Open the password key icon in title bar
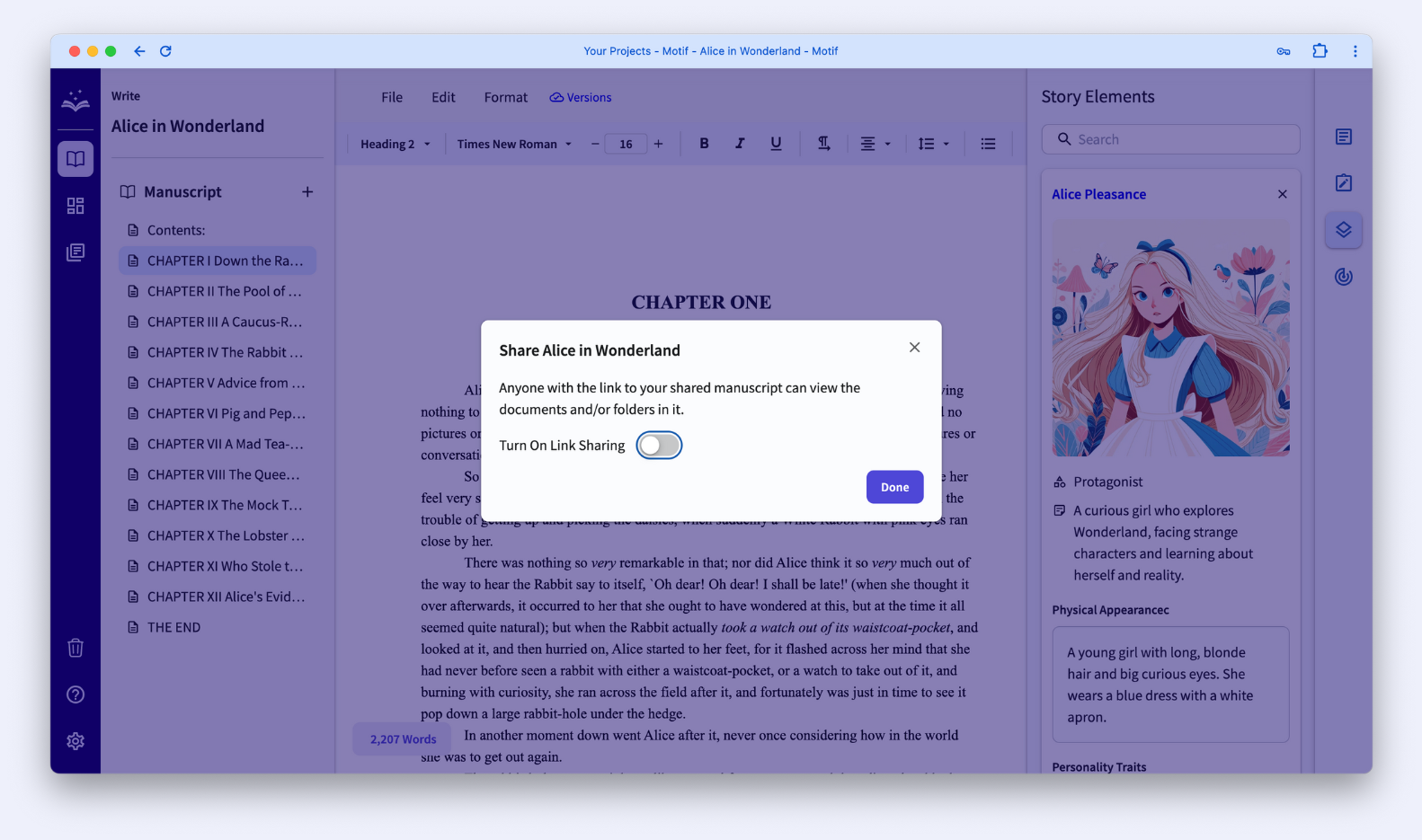 pos(1284,51)
